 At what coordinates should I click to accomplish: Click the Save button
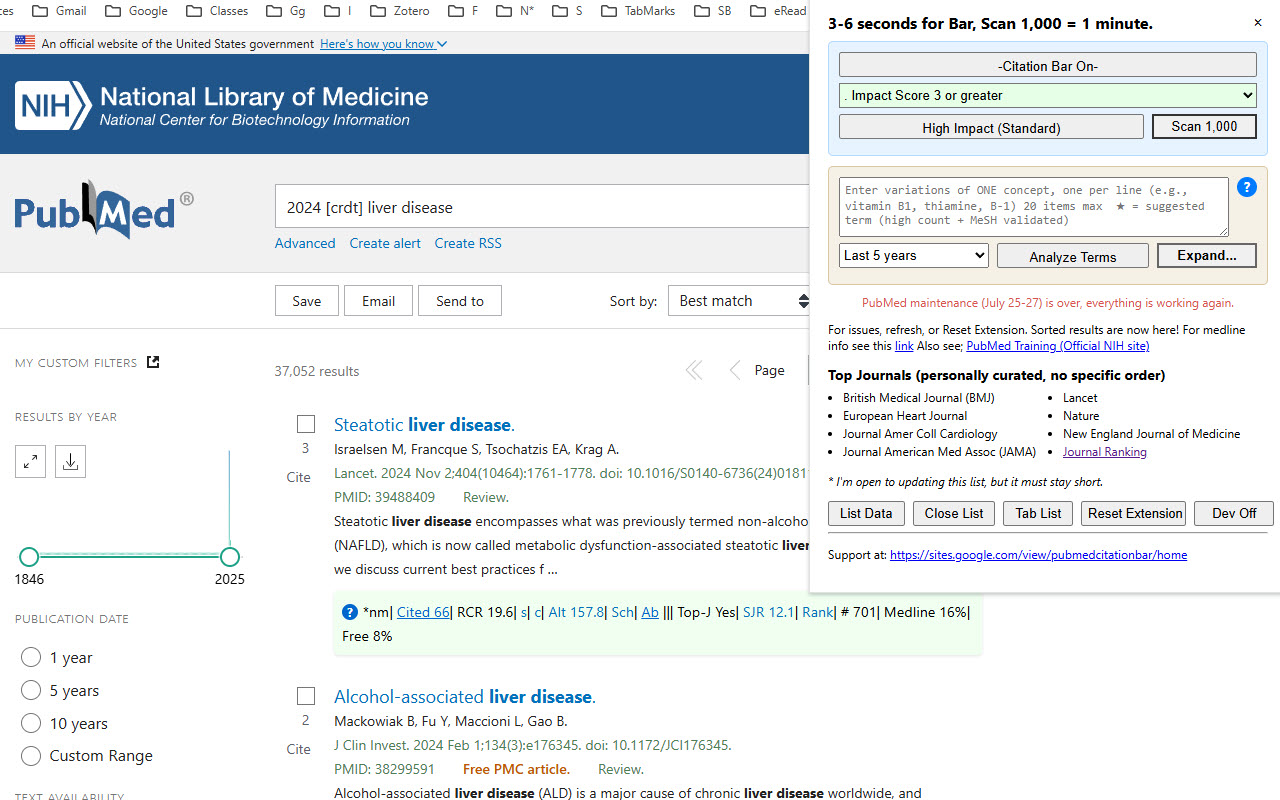[x=307, y=301]
